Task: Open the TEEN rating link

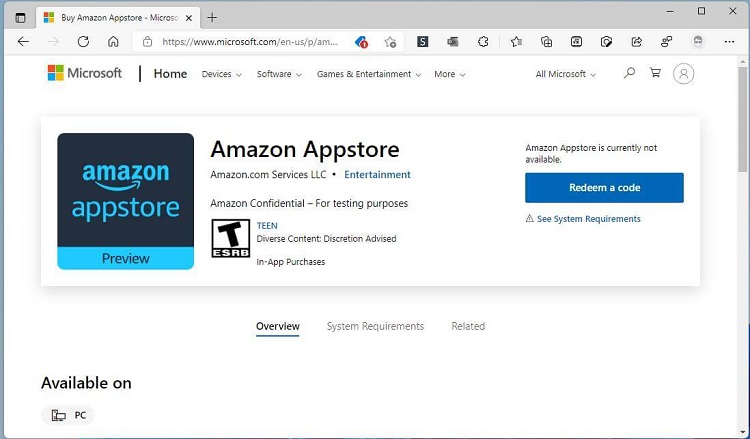Action: 267,225
